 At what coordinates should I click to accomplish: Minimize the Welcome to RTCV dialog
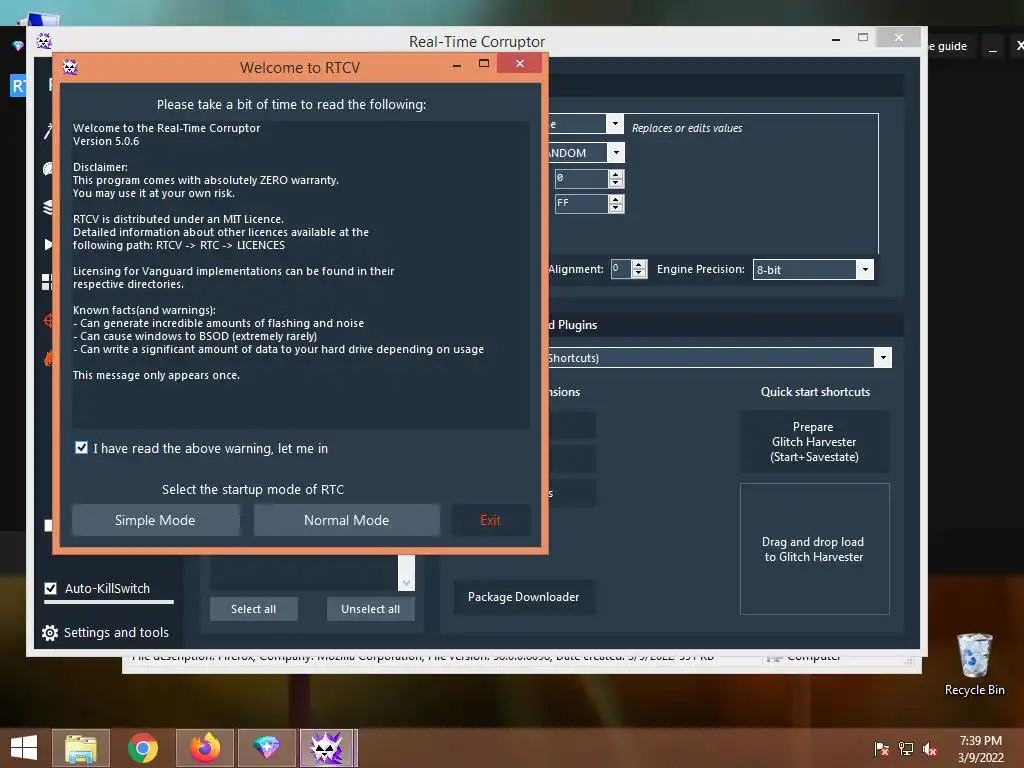coord(457,64)
